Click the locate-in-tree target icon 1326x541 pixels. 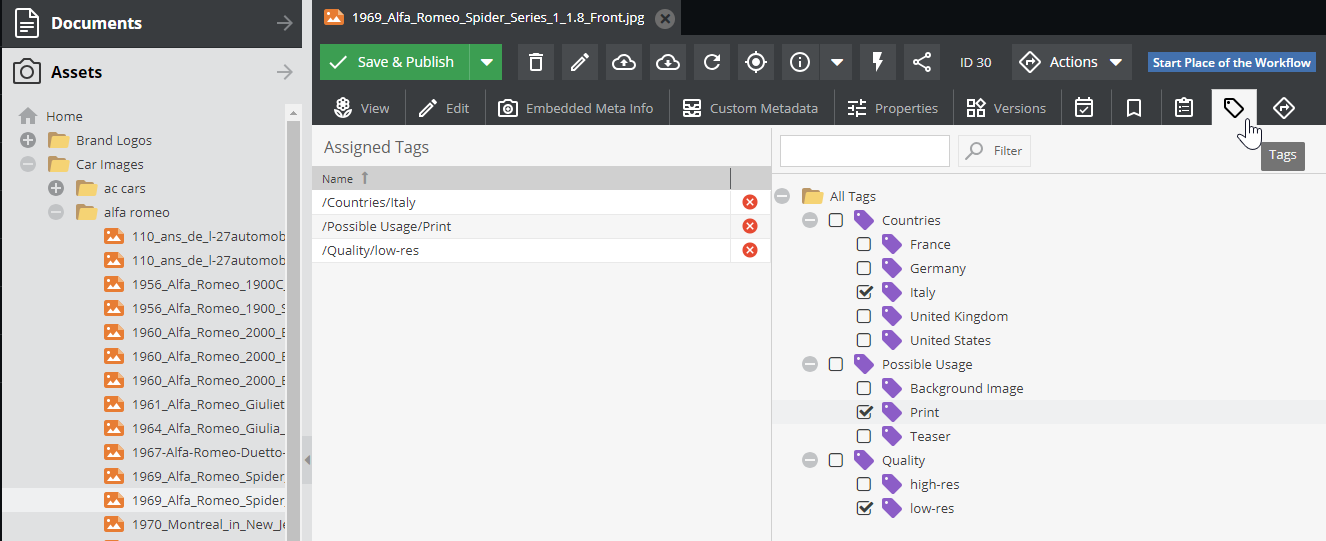(756, 62)
